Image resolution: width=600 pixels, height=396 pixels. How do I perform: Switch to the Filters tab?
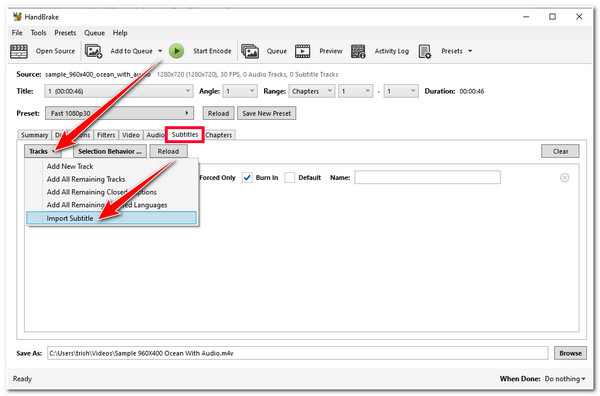point(106,135)
